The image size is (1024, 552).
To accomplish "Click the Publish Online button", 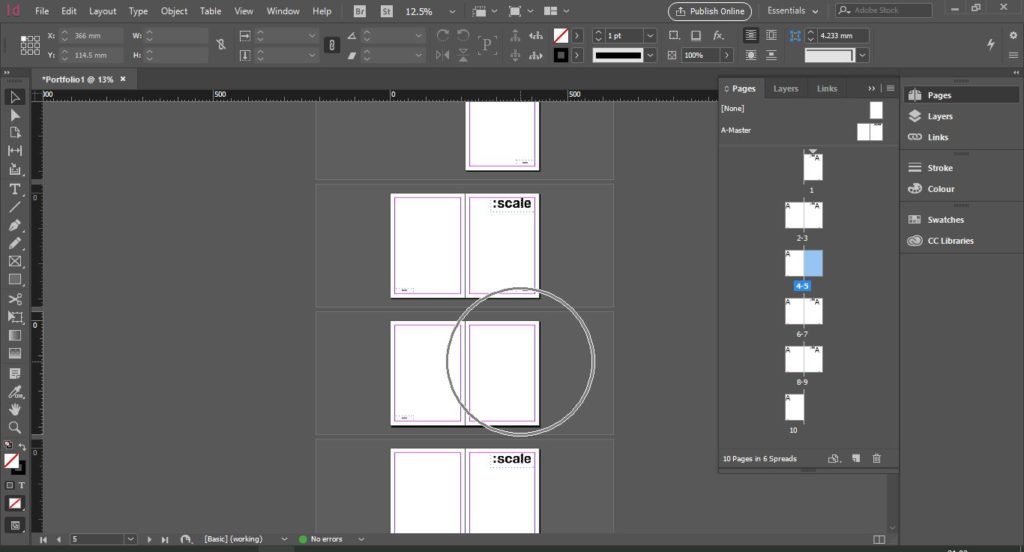I will pos(709,11).
